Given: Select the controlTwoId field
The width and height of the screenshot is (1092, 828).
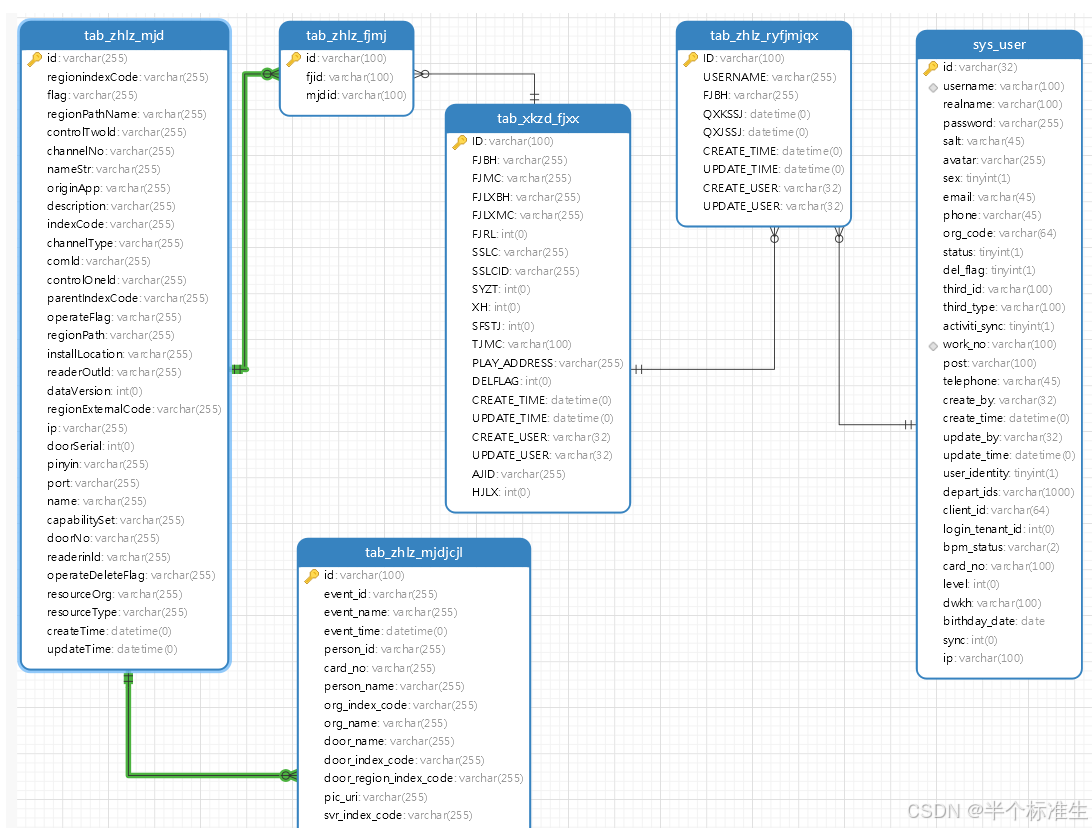Looking at the screenshot, I should (x=116, y=132).
